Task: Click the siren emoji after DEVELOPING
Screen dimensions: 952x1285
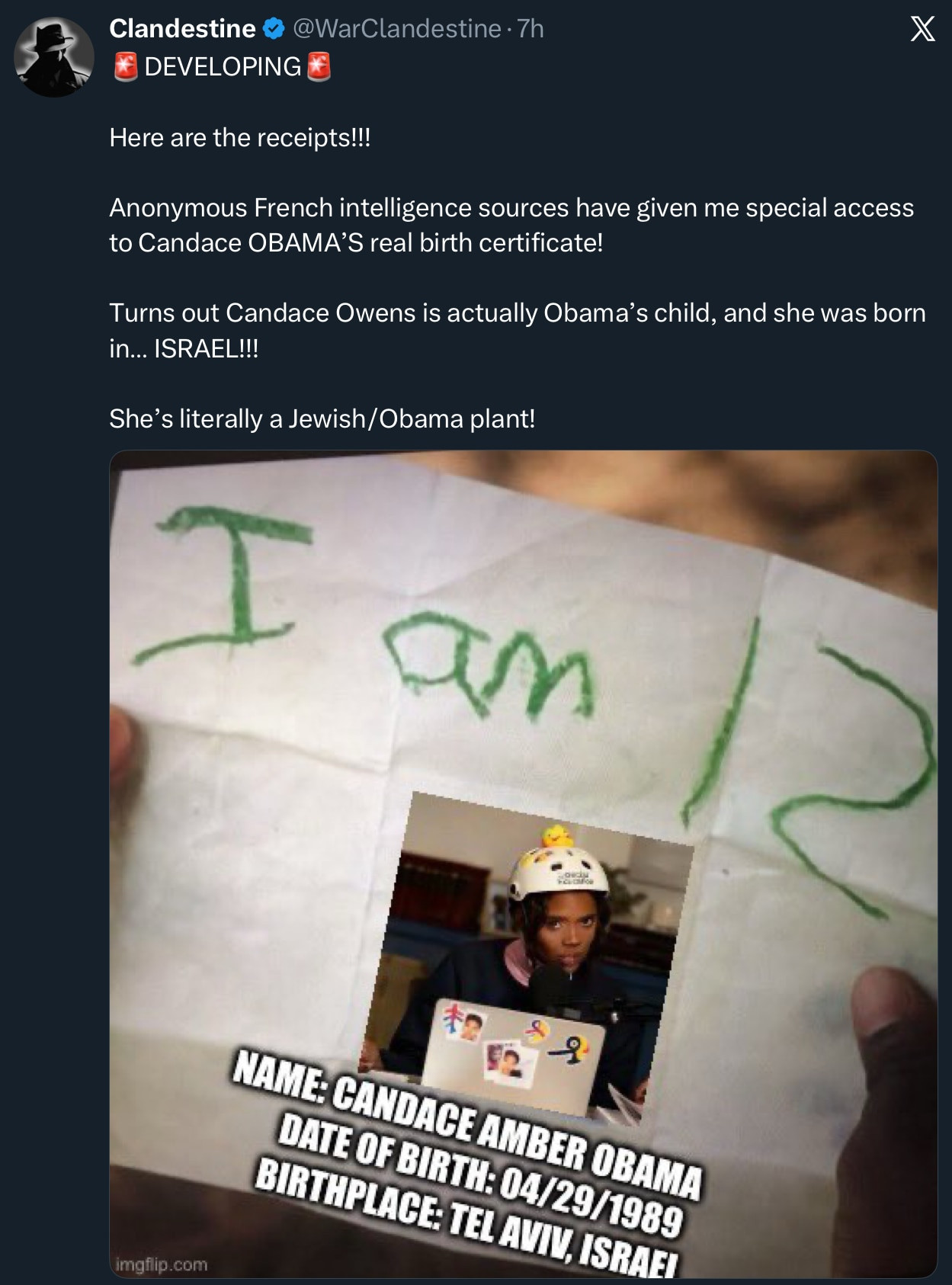Action: [x=319, y=67]
